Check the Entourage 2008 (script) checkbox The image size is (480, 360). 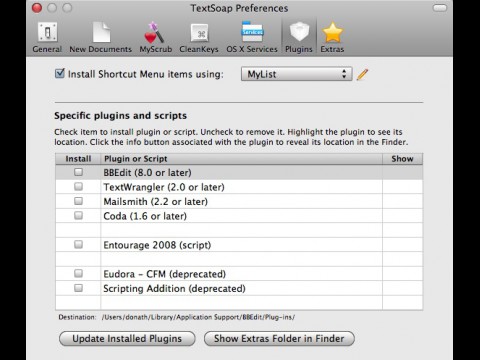(x=78, y=244)
